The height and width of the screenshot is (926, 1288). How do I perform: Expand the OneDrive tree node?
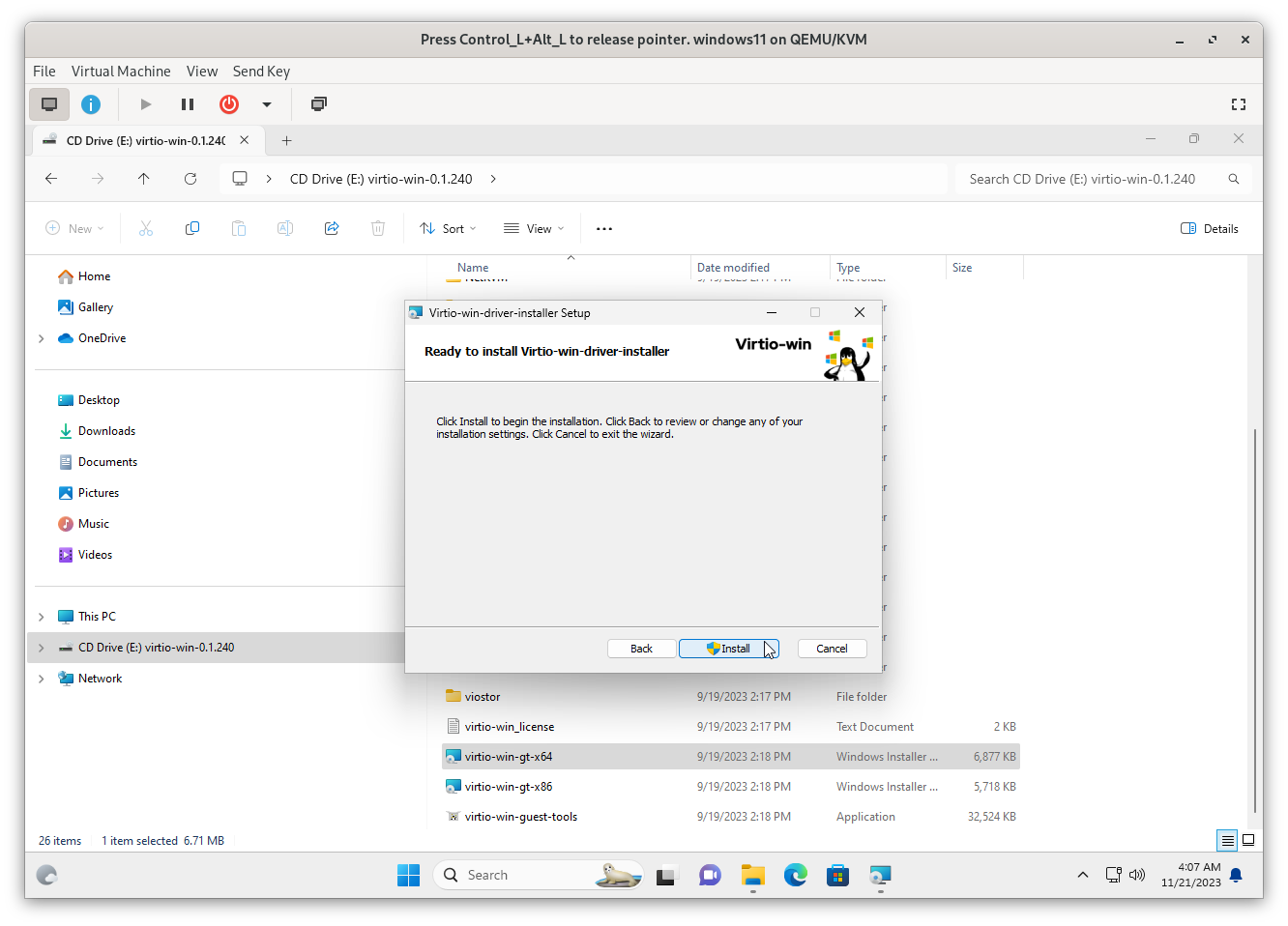[41, 338]
